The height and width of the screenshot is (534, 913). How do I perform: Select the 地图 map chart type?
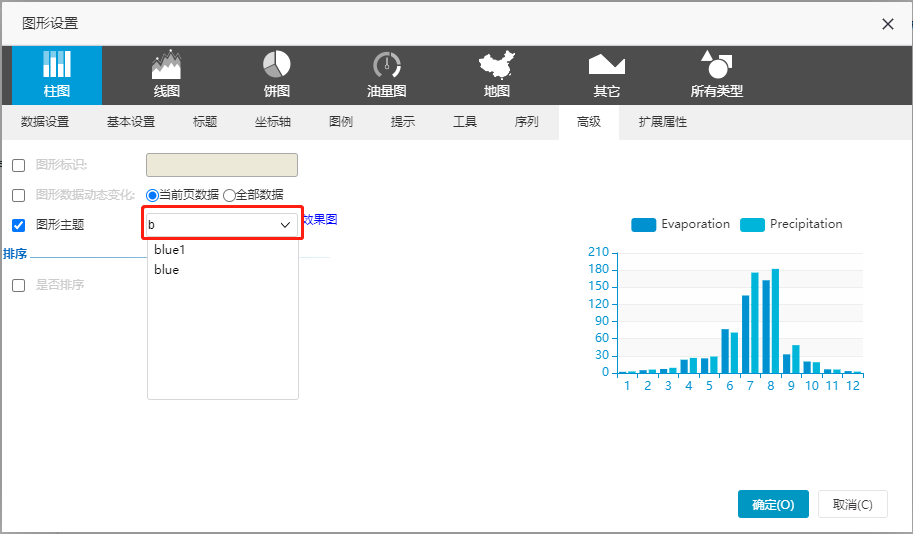click(x=497, y=75)
